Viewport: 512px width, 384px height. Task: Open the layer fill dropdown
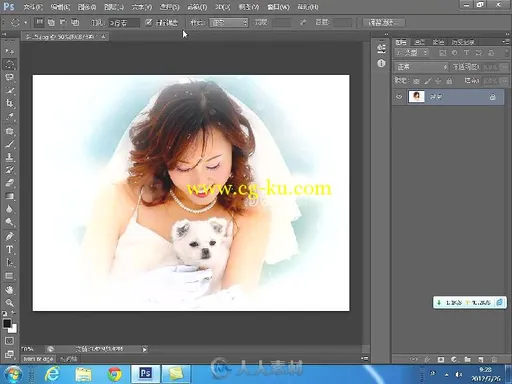click(504, 81)
